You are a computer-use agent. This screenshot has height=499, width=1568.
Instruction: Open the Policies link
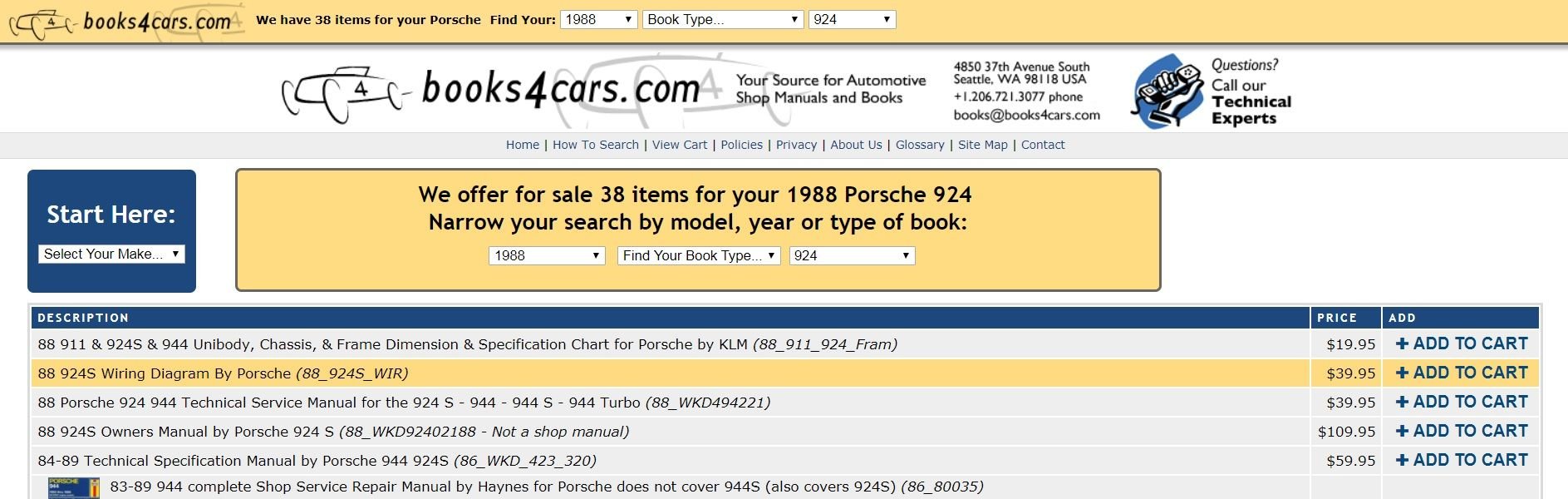pos(741,145)
